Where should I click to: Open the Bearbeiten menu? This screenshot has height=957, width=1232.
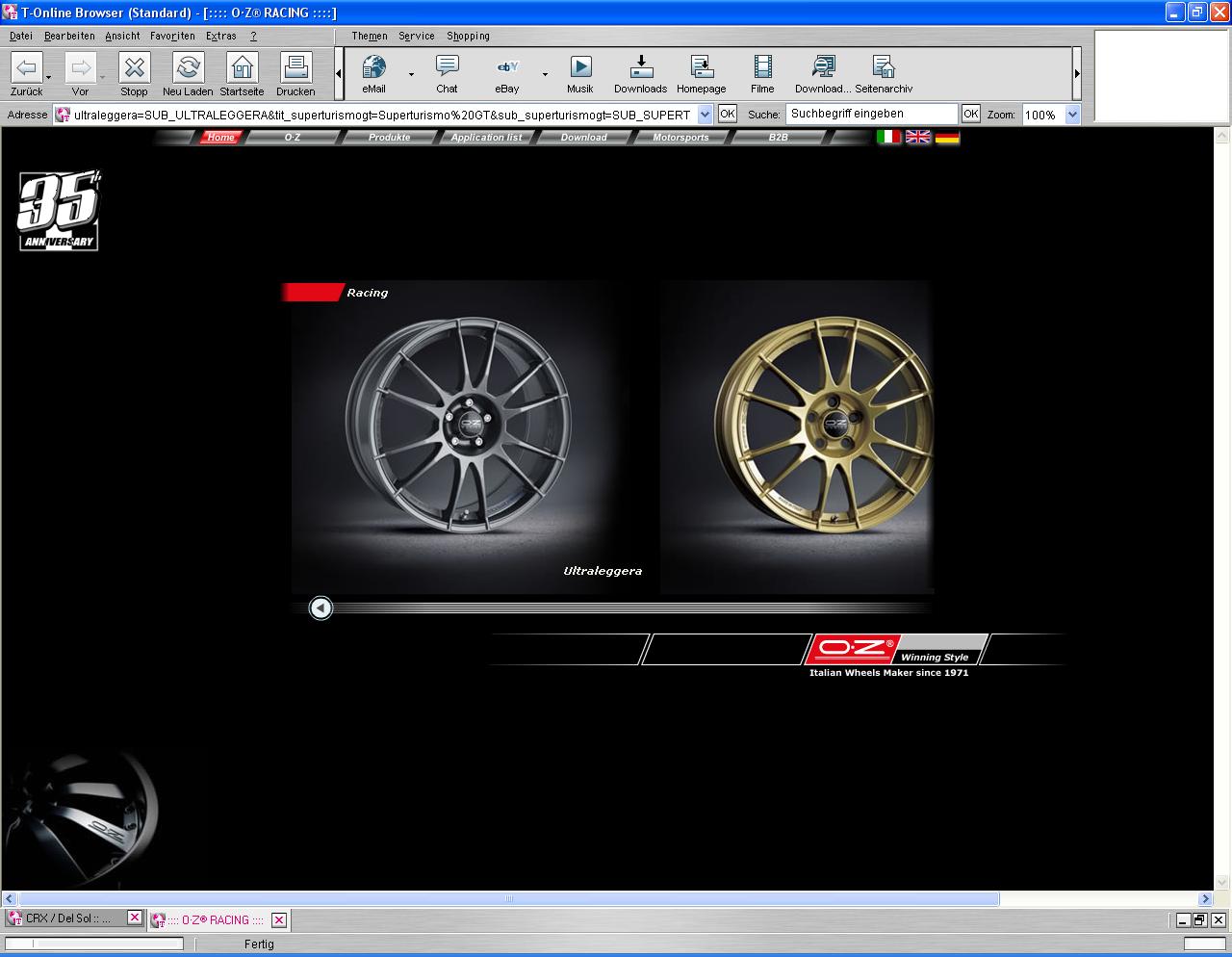[x=69, y=36]
